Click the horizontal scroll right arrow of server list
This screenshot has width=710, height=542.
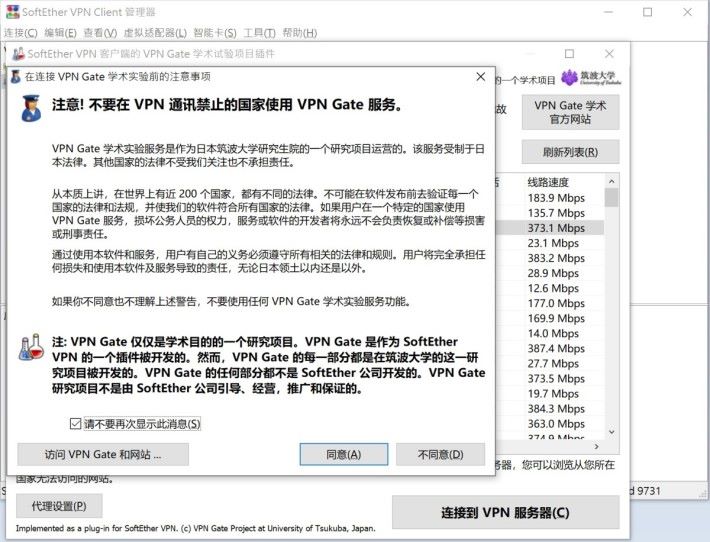point(596,446)
